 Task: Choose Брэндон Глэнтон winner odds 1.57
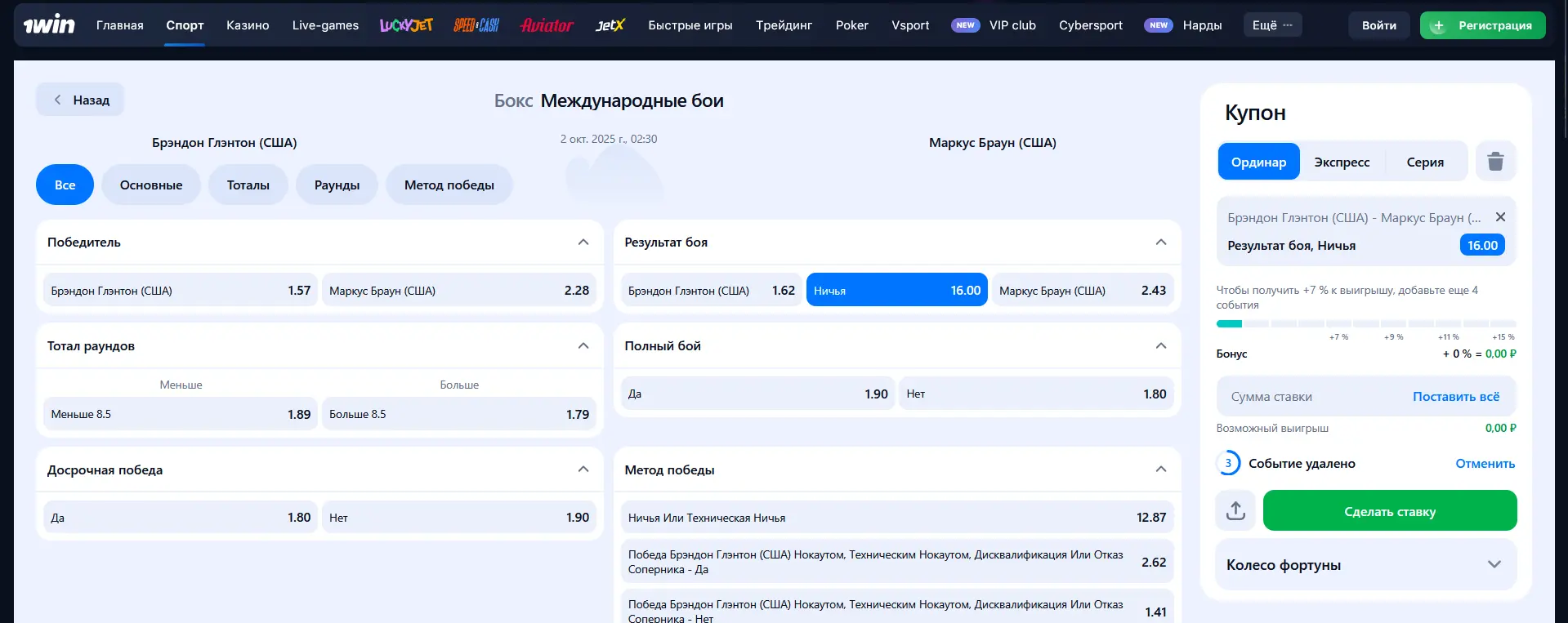click(180, 291)
